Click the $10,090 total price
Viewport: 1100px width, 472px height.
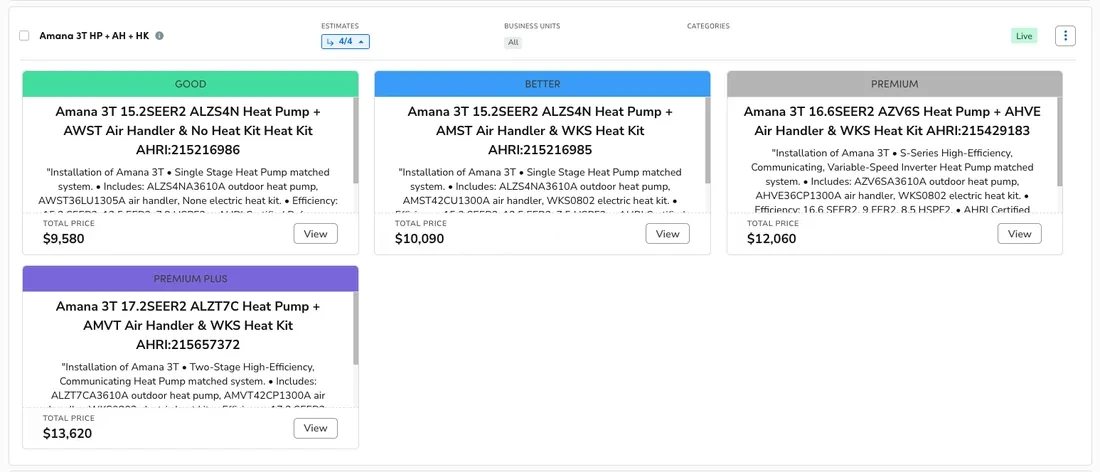coord(419,238)
